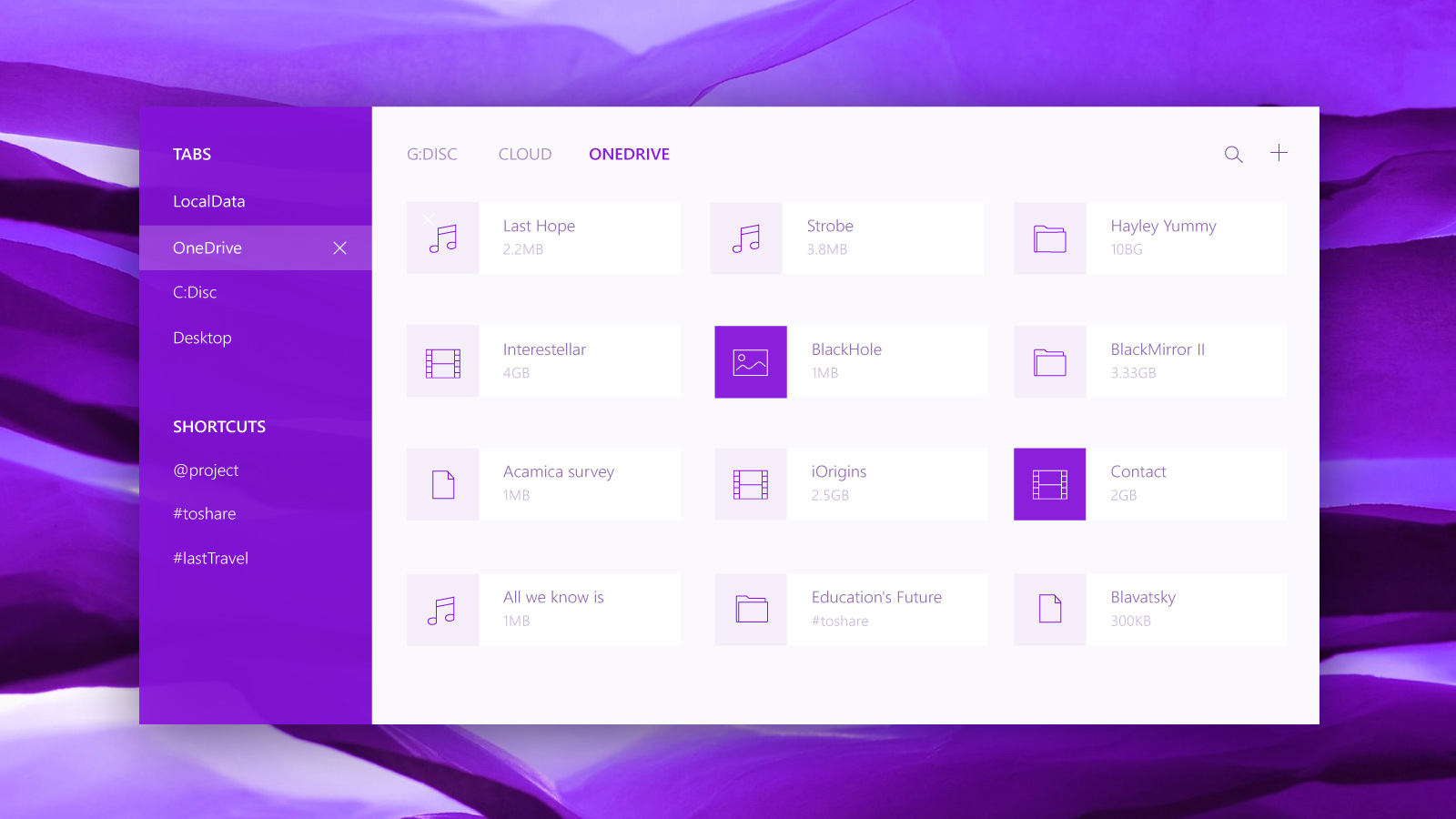
Task: Switch to the G:DISC tab
Action: 432,155
